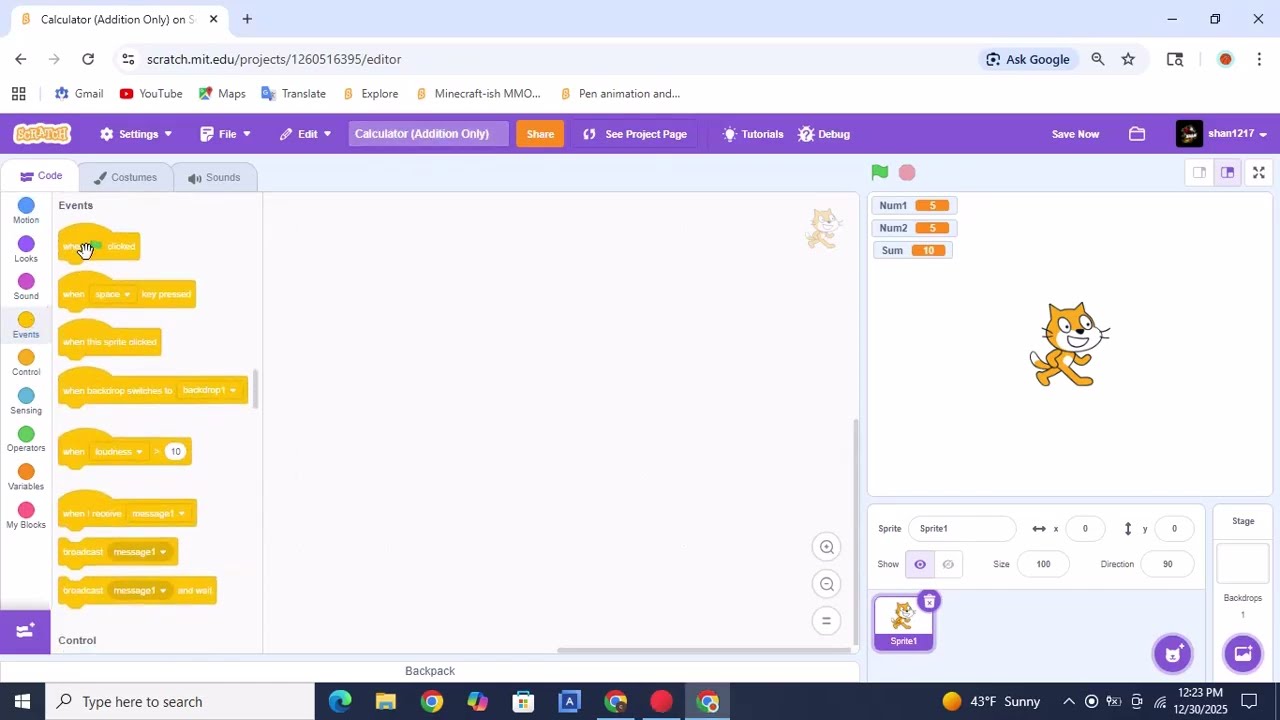Open the backdrop1 dropdown on backdrop block
The width and height of the screenshot is (1280, 720).
pos(209,390)
